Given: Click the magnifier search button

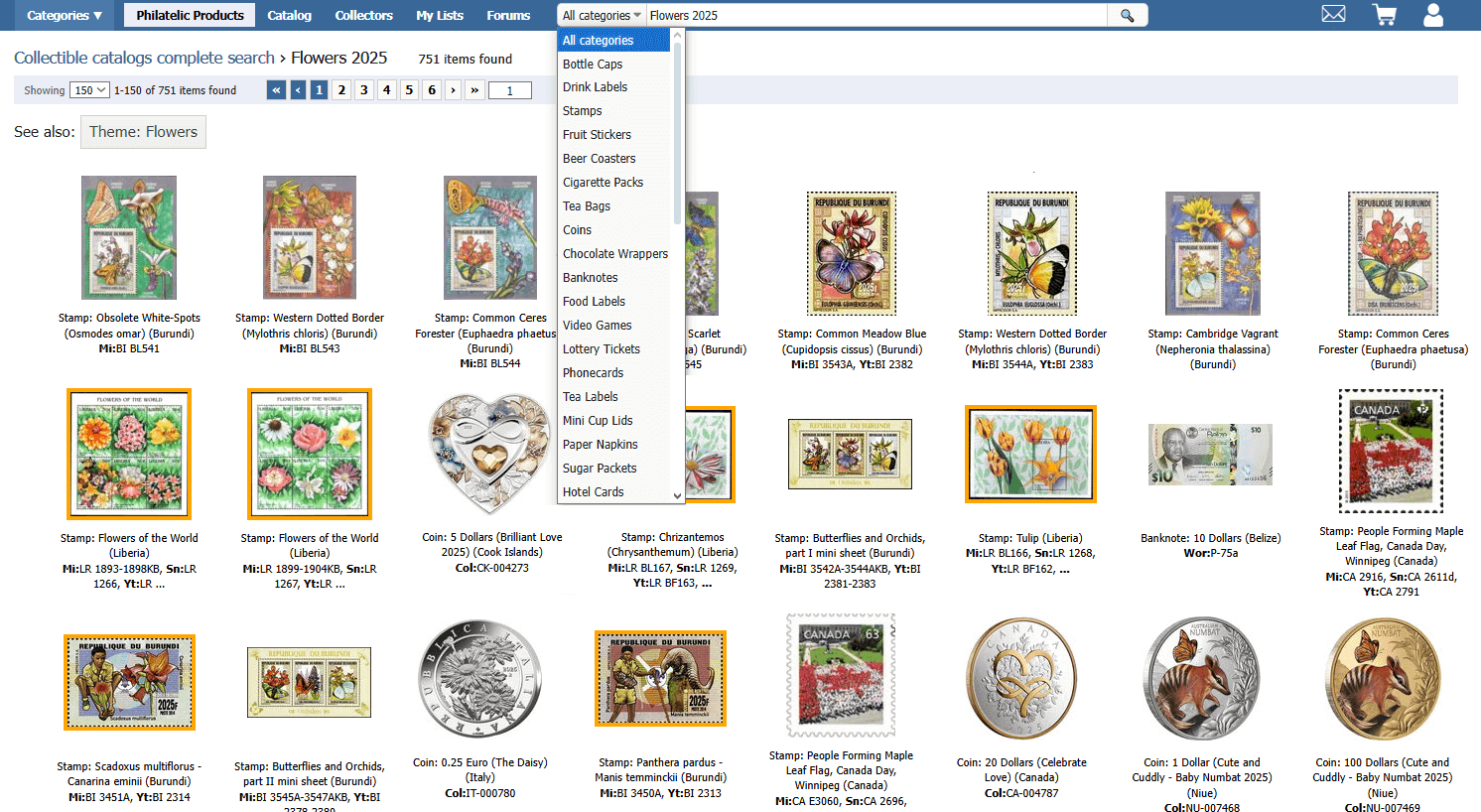Looking at the screenshot, I should 1127,15.
